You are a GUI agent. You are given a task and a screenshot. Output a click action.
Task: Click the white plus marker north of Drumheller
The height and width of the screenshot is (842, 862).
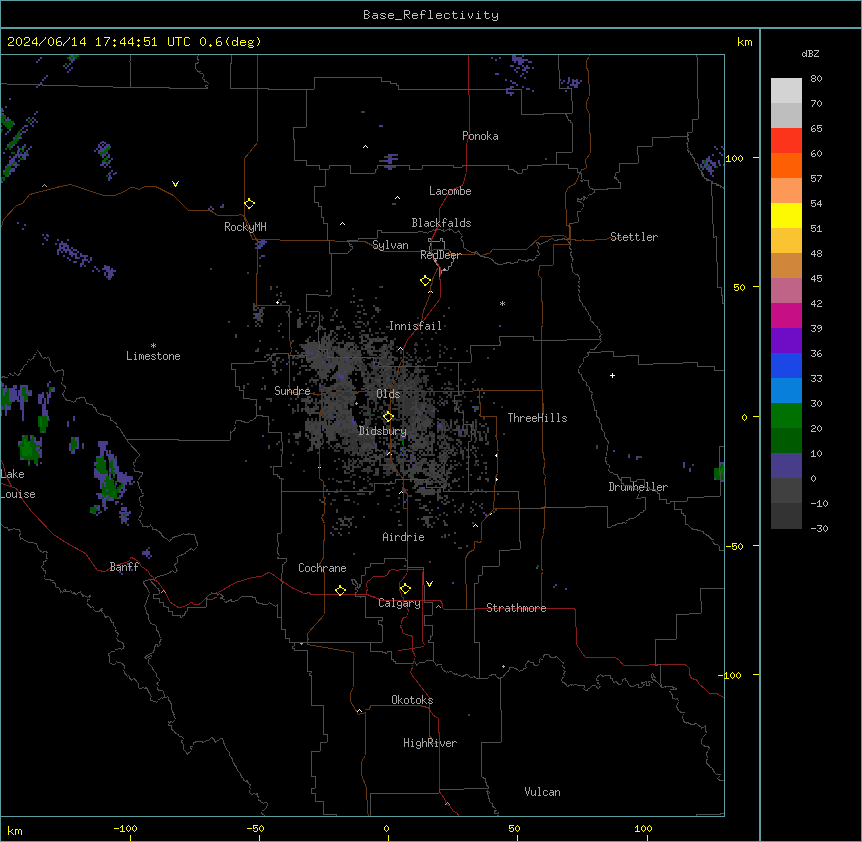[612, 375]
